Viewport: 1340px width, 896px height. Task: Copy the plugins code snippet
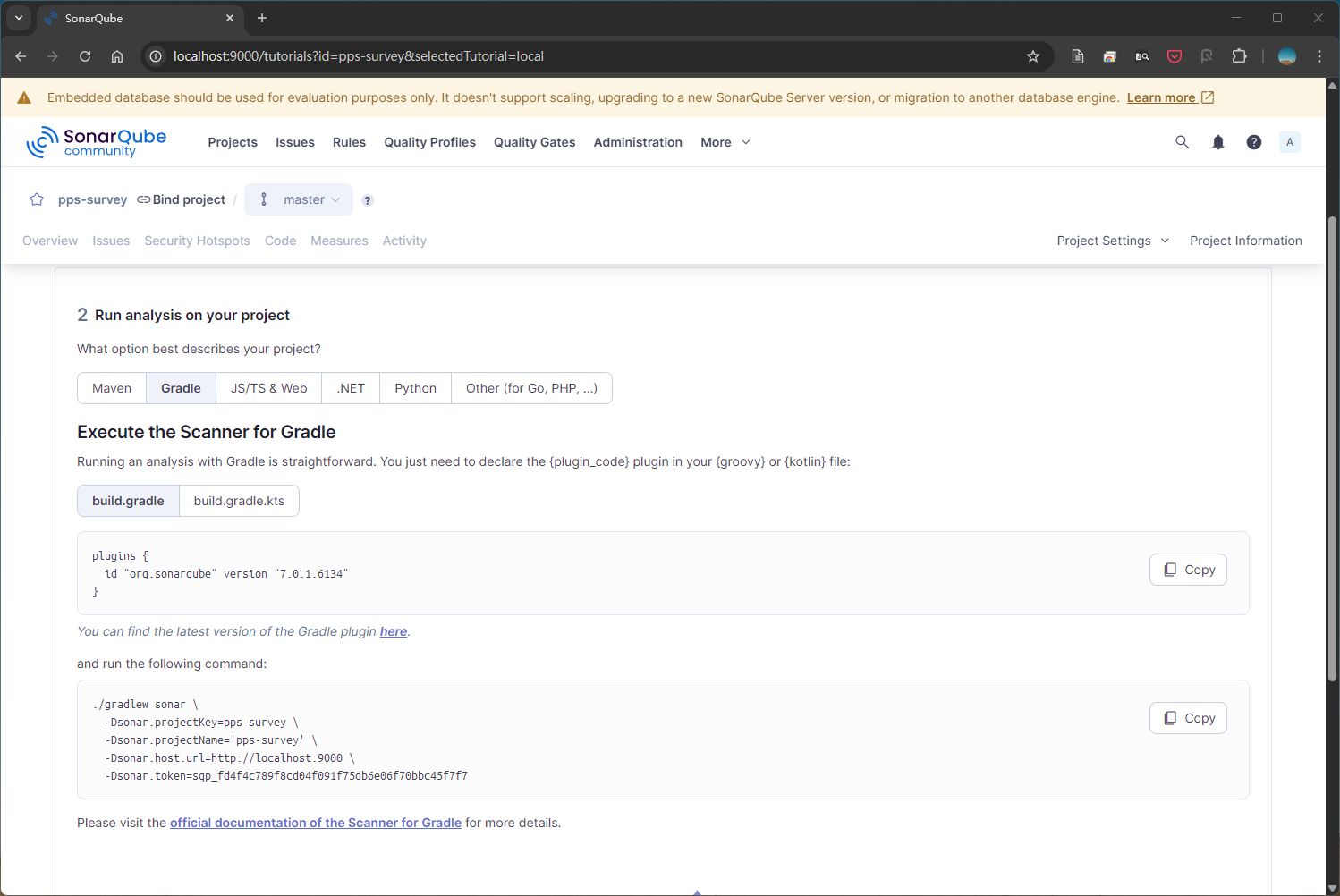[1188, 570]
